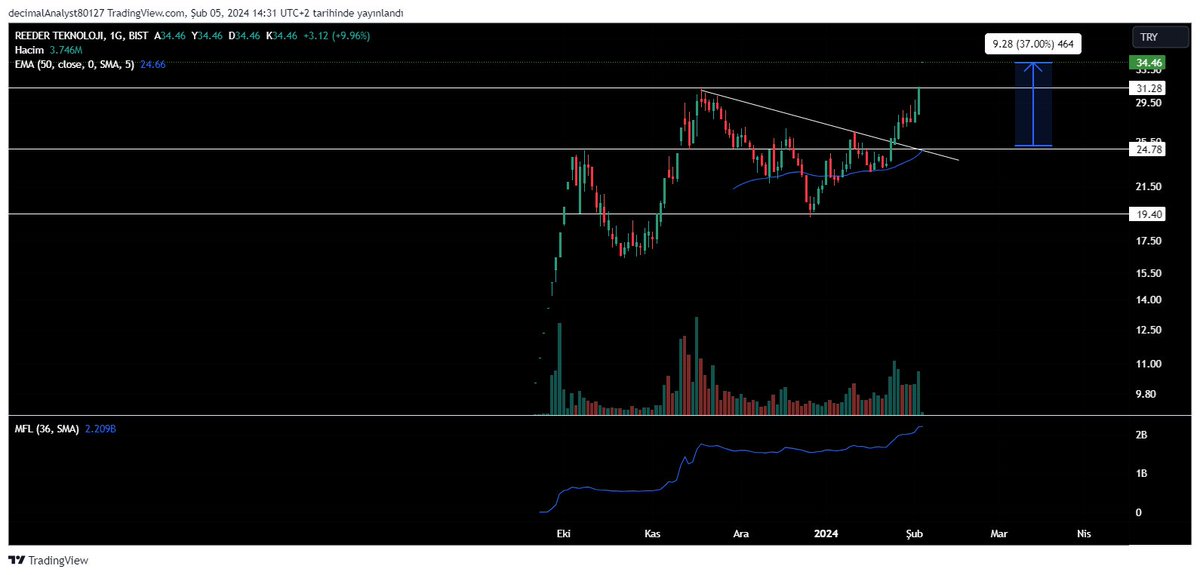Click the TradingView logo at bottom left
Screen dimensions: 1200x575
tap(49, 561)
